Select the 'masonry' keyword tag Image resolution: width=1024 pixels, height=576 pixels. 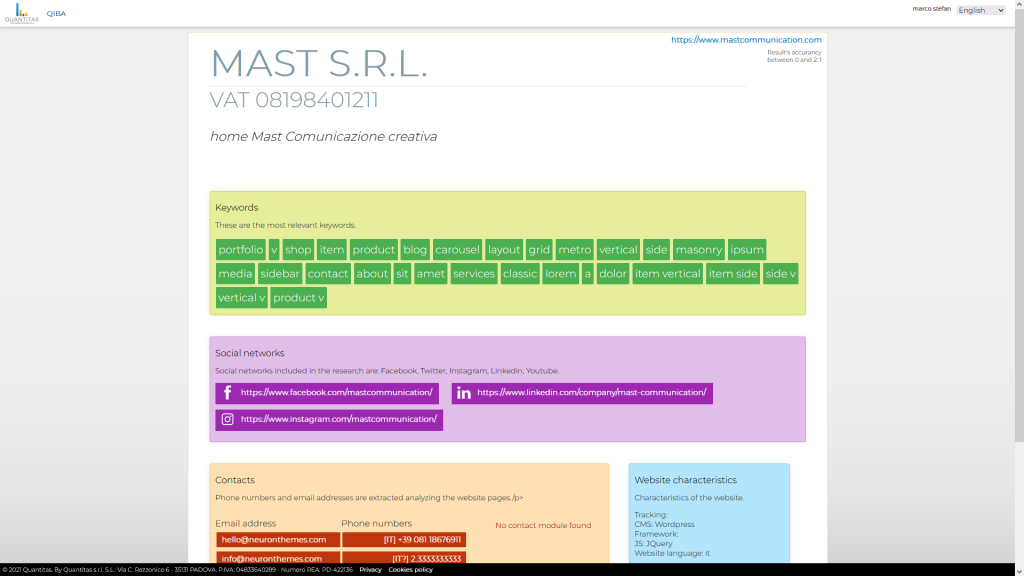pyautogui.click(x=699, y=249)
